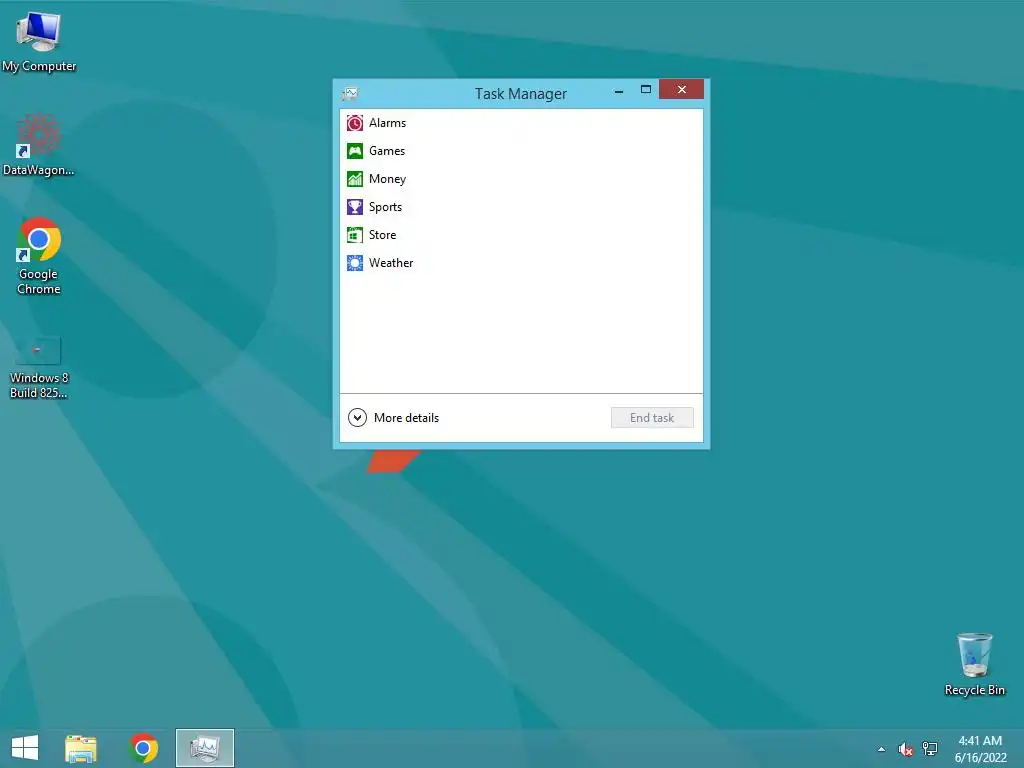Launch Chrome from the taskbar

click(x=144, y=748)
